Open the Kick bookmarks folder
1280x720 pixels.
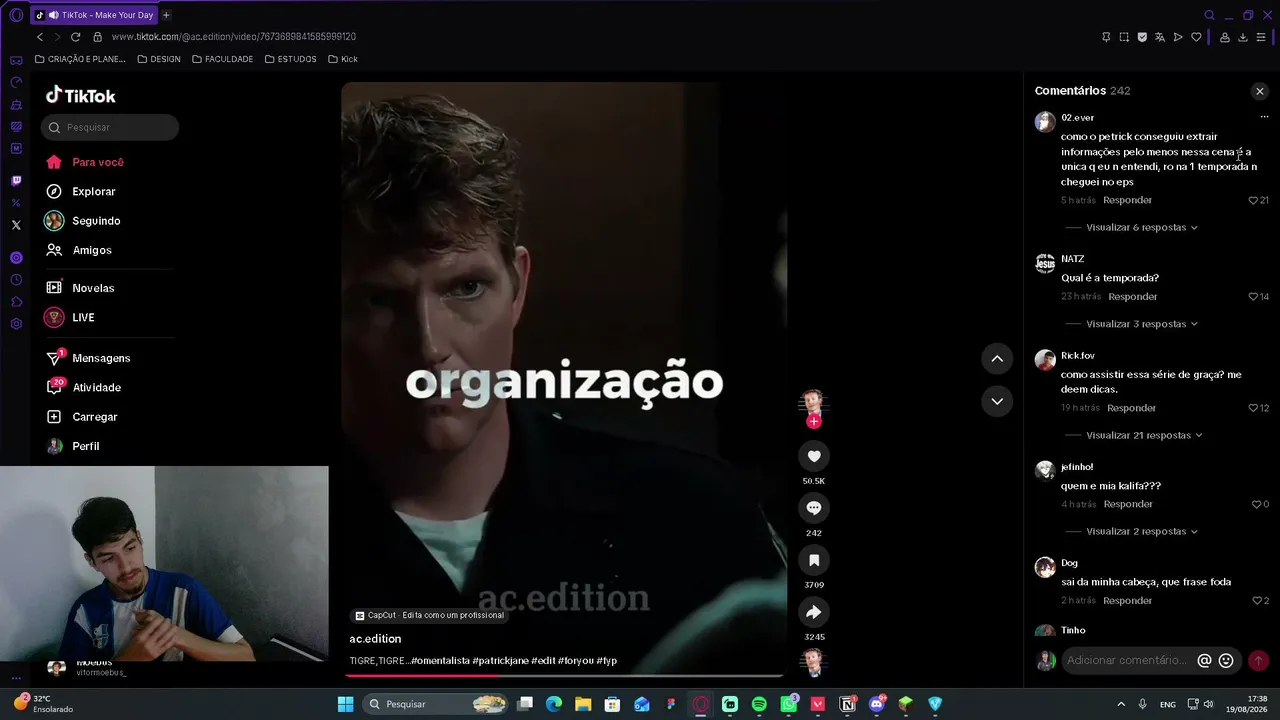pos(343,59)
